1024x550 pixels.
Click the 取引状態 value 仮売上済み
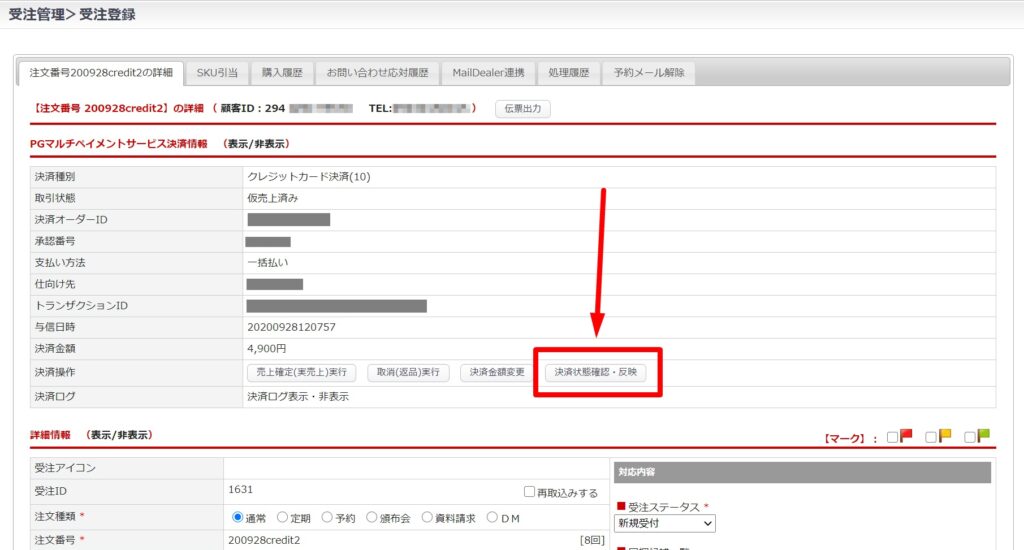click(272, 198)
